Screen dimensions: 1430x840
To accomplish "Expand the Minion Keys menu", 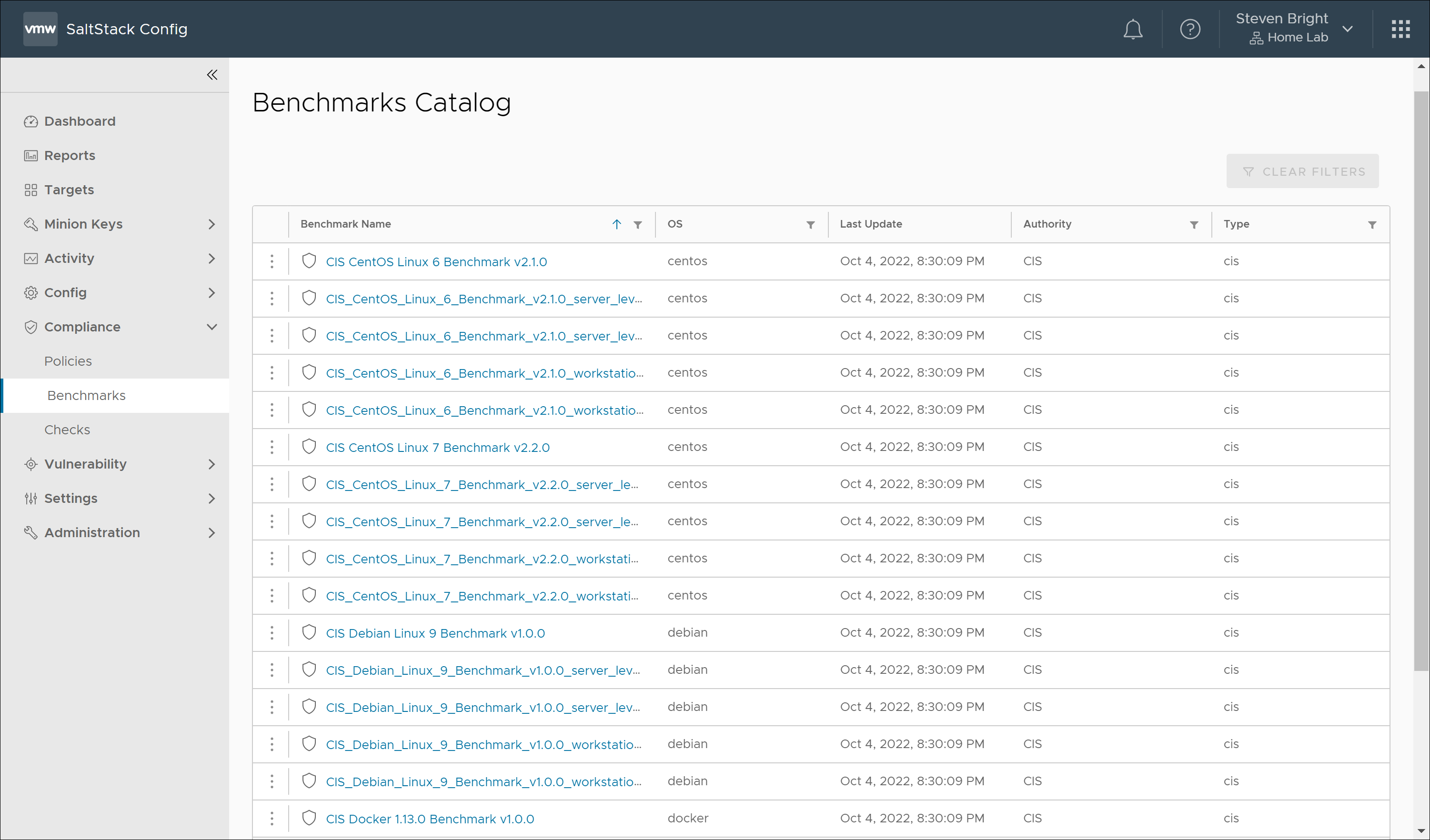I will [211, 224].
